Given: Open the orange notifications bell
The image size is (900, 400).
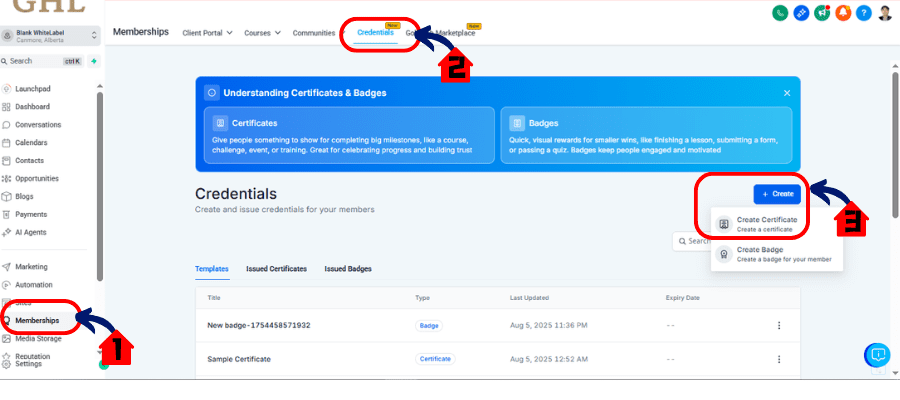Looking at the screenshot, I should coord(845,13).
